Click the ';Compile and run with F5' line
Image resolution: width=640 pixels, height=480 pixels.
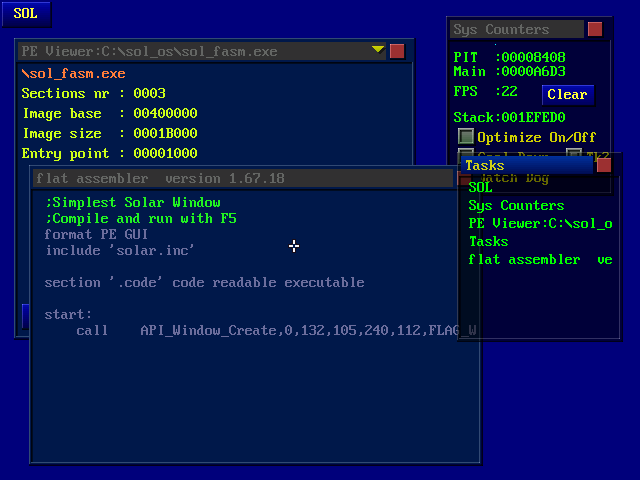[x=141, y=218]
